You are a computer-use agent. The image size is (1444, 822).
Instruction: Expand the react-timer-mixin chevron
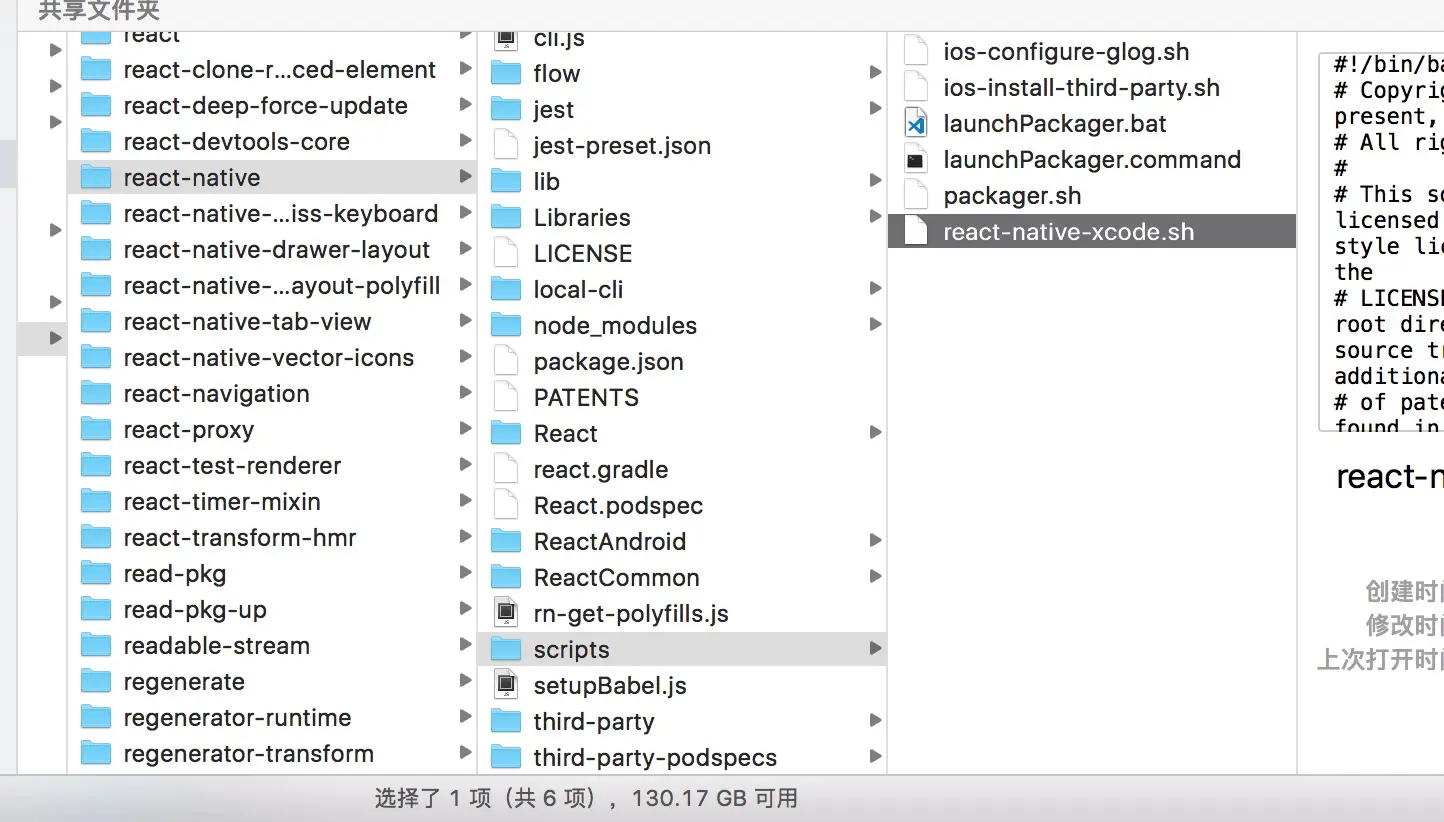pos(465,501)
